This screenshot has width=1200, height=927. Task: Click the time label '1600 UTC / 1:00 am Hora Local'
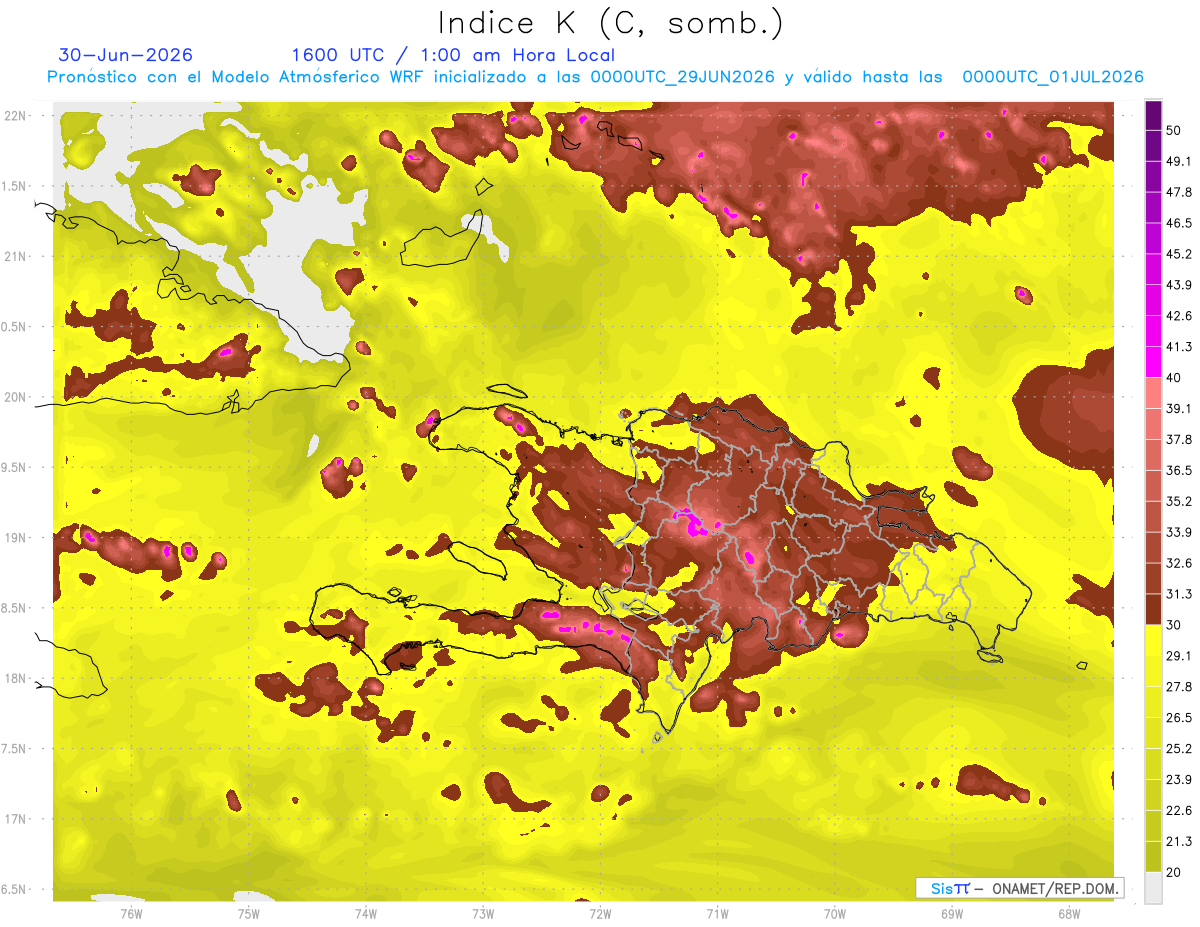(x=453, y=55)
